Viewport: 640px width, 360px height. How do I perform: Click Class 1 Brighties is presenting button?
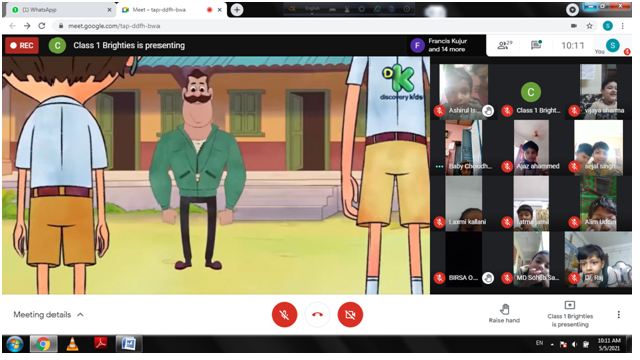coord(570,314)
